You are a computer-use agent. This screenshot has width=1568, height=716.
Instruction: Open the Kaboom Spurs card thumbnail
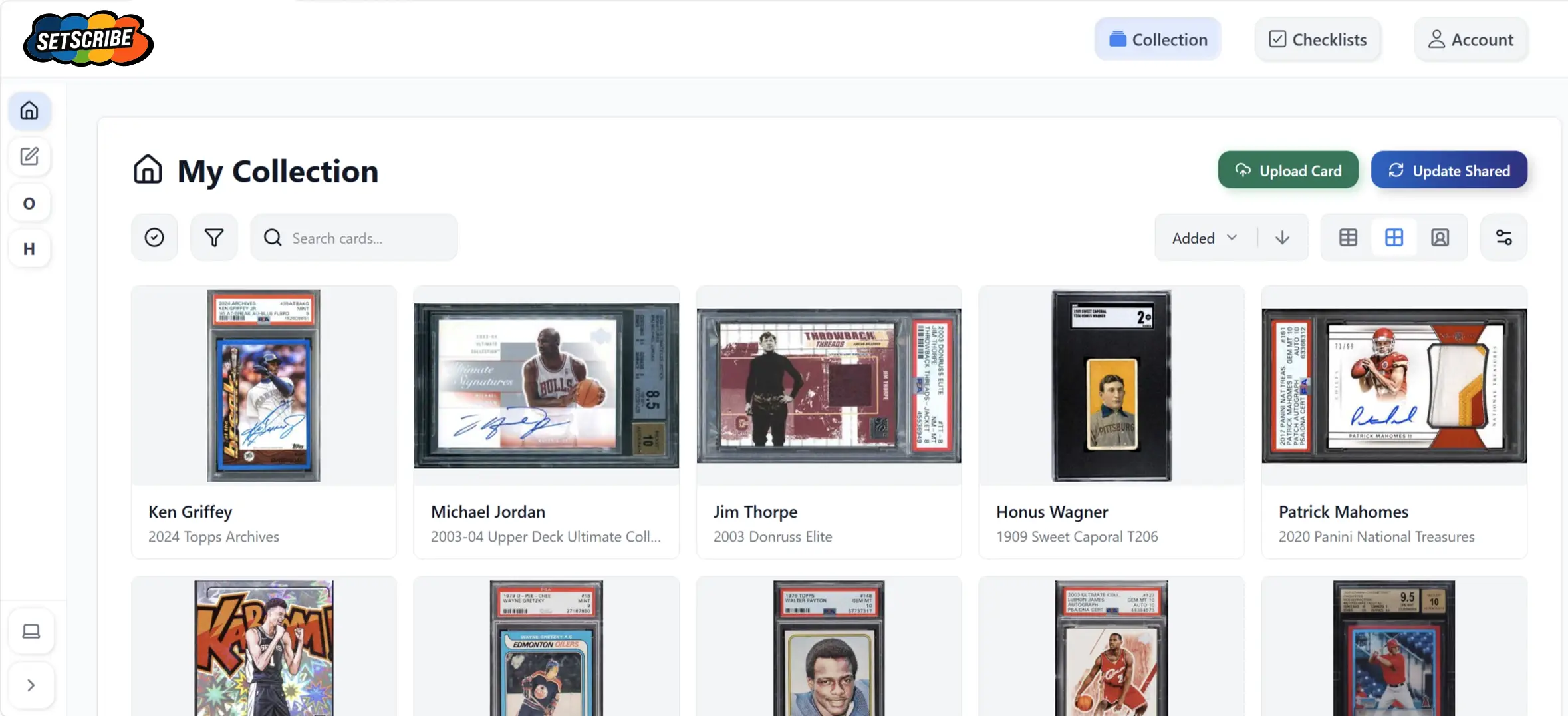[x=264, y=648]
